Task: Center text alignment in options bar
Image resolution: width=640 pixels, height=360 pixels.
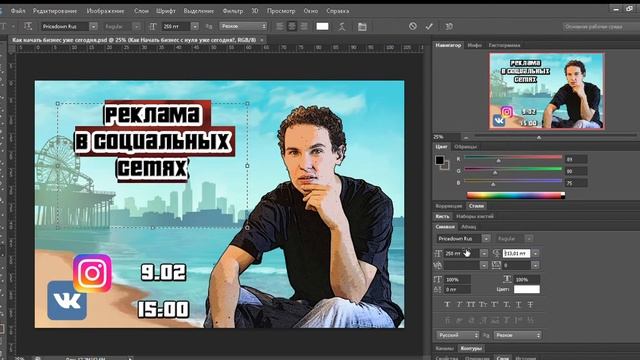Action: pyautogui.click(x=292, y=26)
